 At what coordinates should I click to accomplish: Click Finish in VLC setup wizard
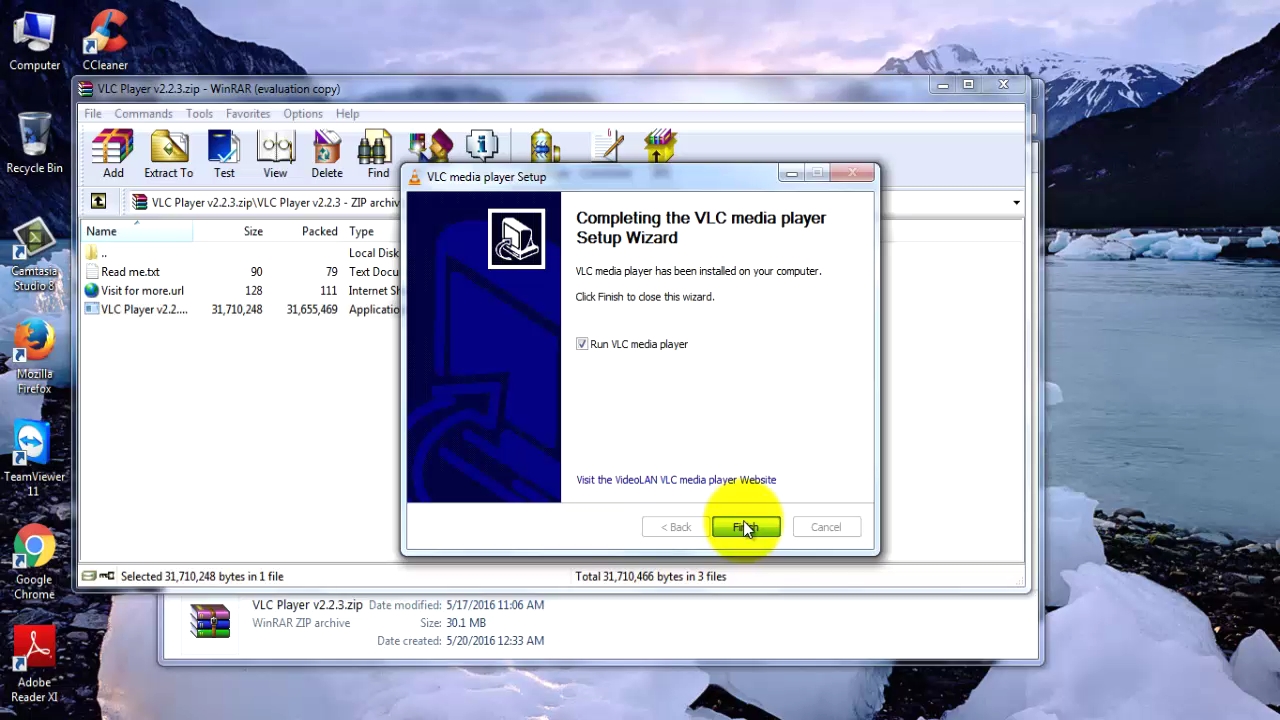coord(746,527)
